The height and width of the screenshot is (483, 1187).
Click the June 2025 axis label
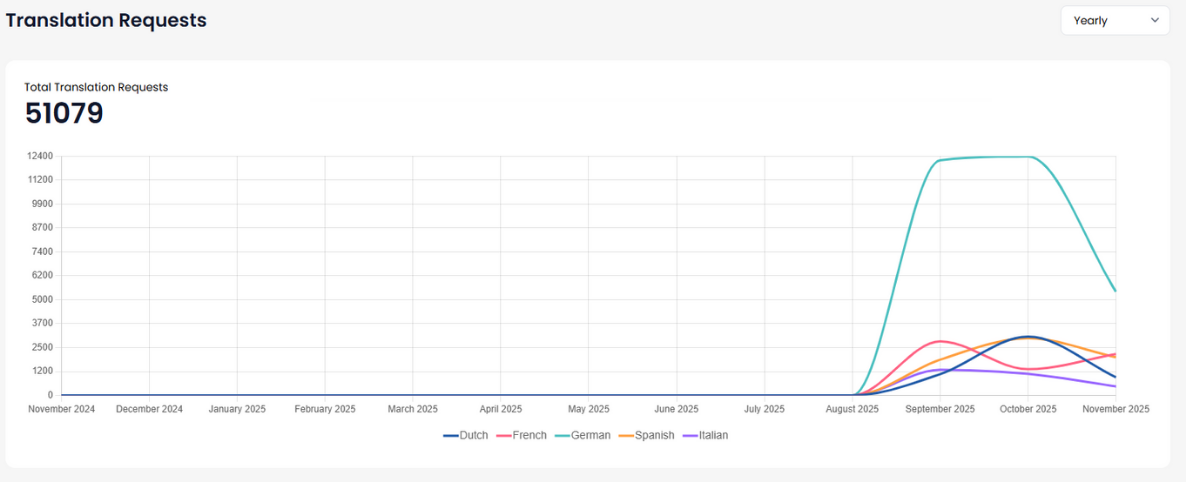(x=676, y=409)
